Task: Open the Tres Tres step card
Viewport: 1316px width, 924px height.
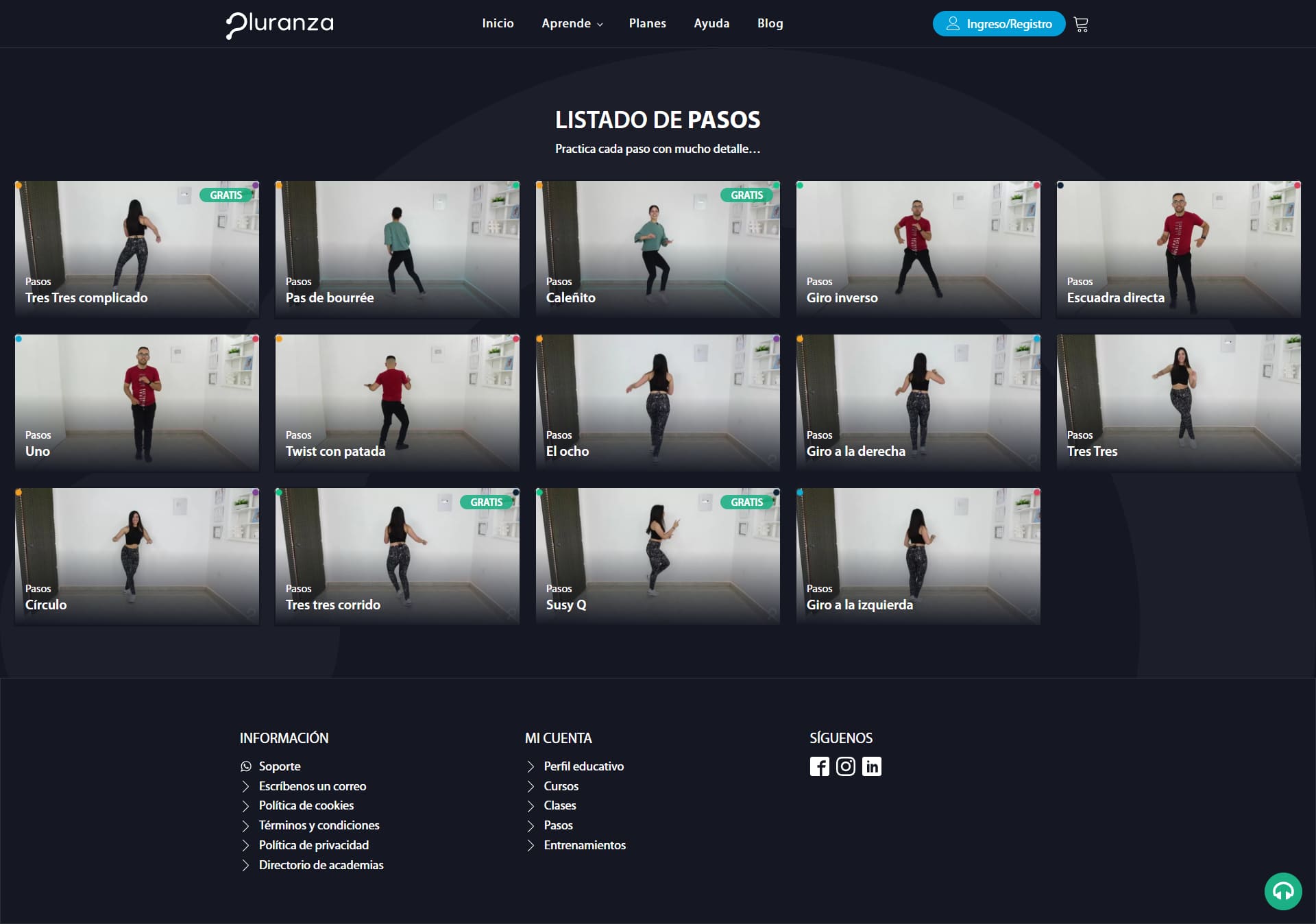Action: [x=1179, y=402]
